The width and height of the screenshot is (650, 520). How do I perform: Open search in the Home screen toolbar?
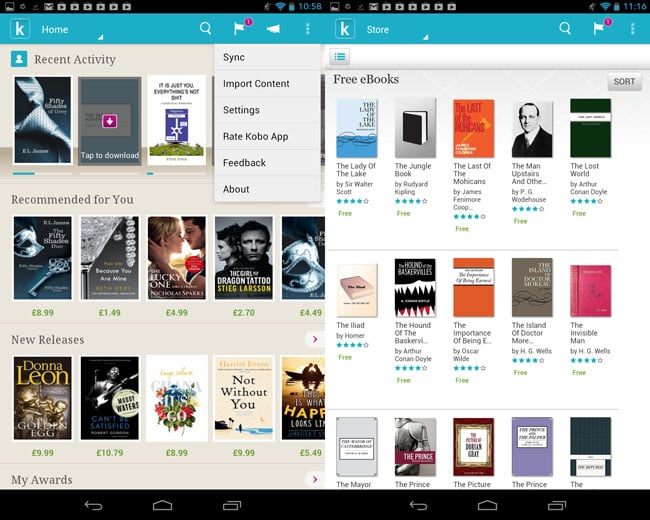(x=205, y=29)
